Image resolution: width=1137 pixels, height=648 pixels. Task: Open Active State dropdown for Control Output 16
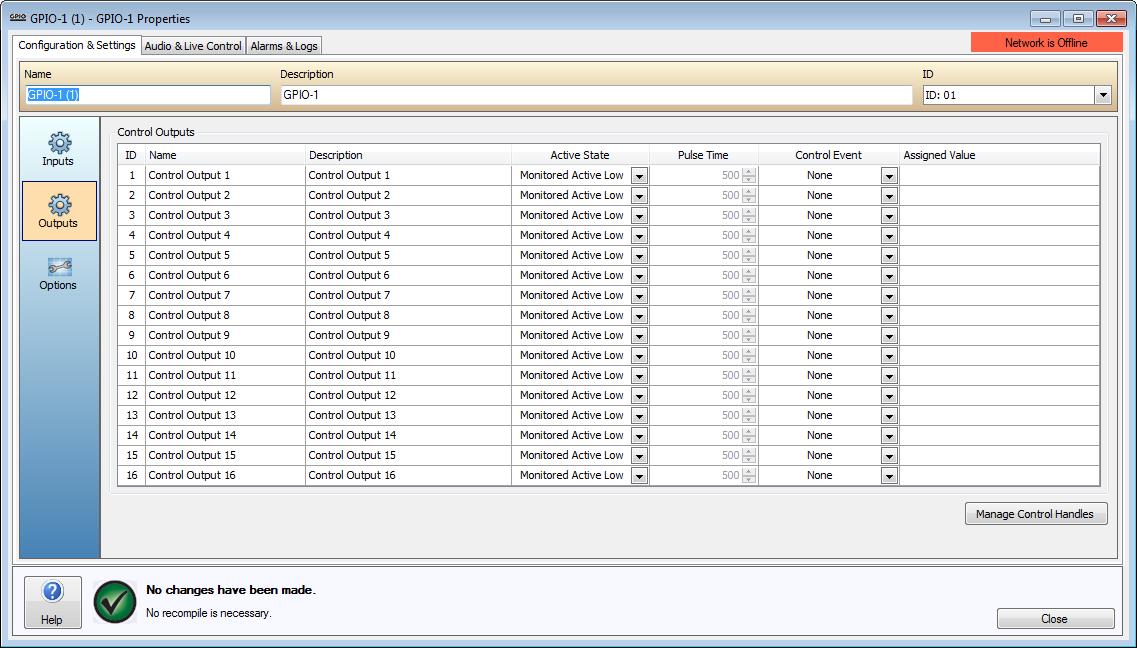(x=639, y=476)
